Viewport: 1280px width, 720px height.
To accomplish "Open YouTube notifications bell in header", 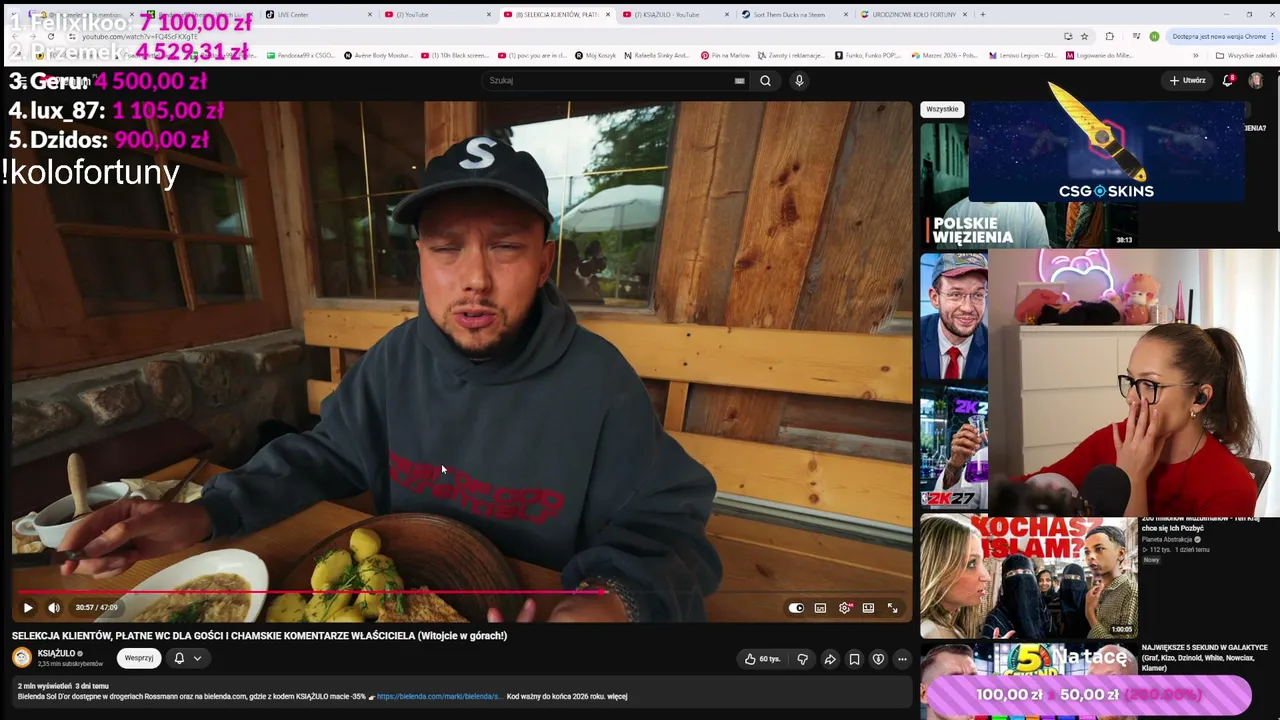I will pyautogui.click(x=1227, y=80).
